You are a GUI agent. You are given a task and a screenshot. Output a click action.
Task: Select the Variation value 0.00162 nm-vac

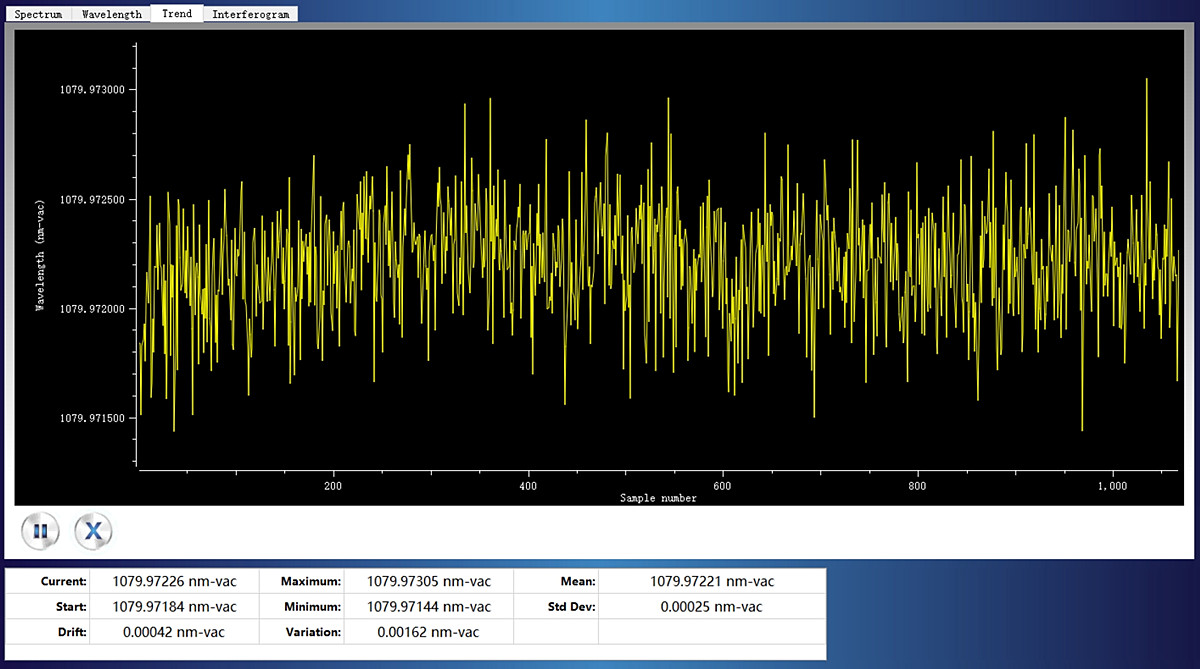(x=429, y=632)
